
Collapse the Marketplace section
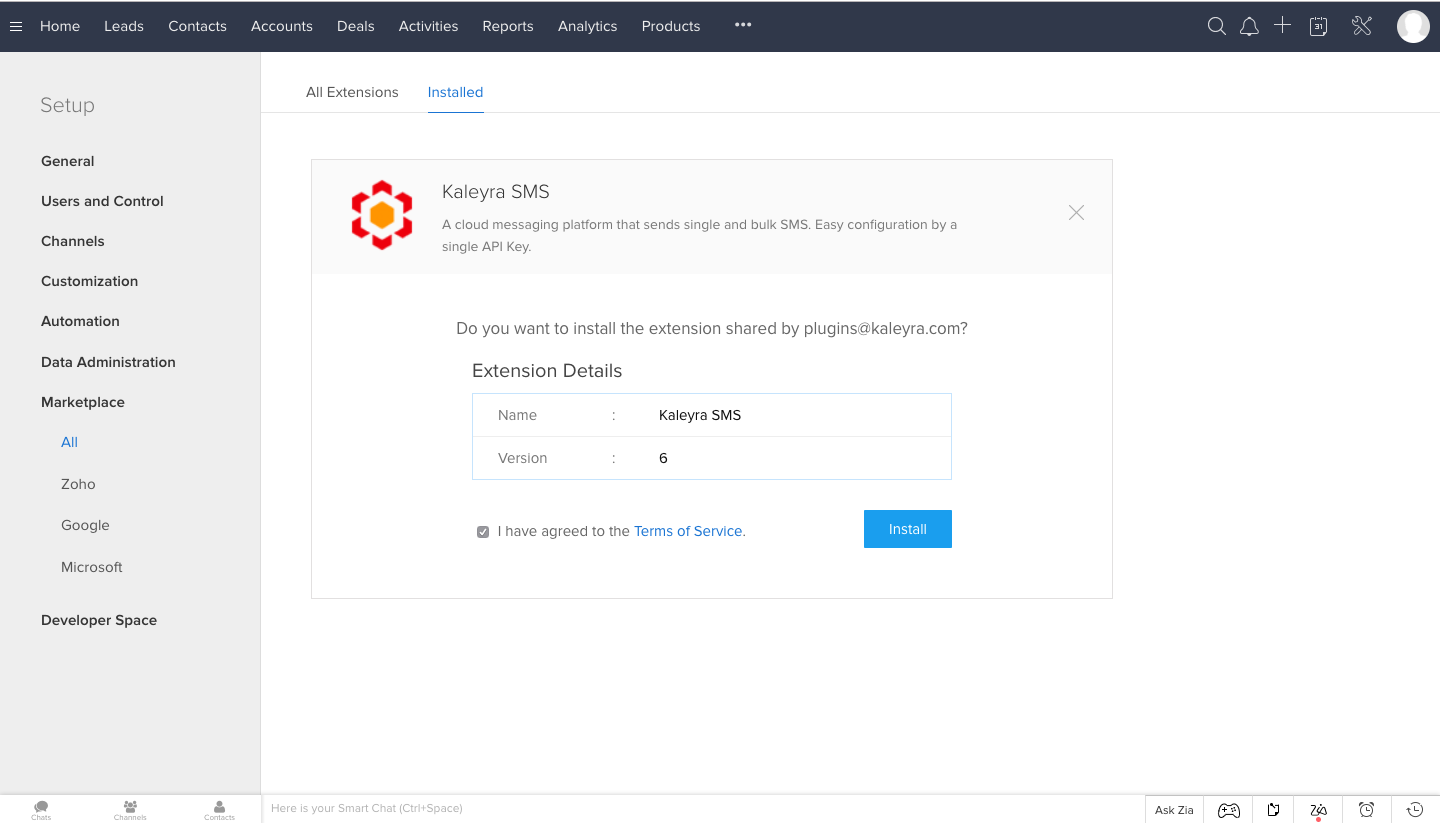pyautogui.click(x=83, y=402)
